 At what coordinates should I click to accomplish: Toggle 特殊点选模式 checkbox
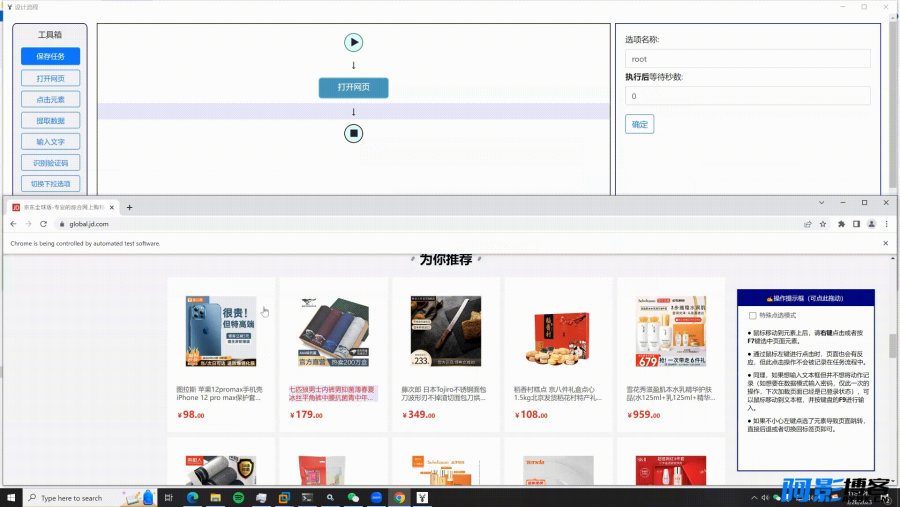coord(752,315)
